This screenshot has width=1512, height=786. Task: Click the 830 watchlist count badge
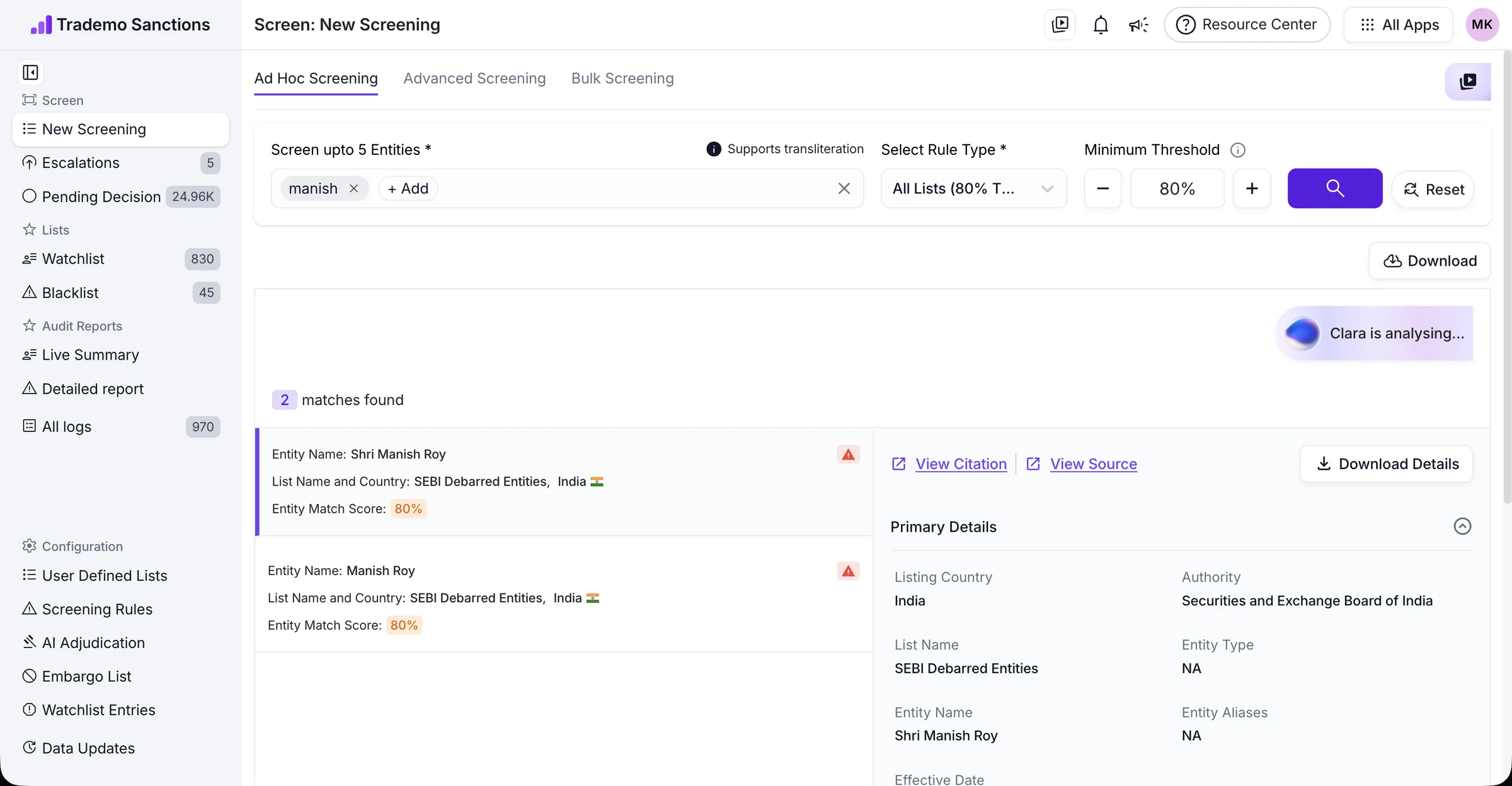[202, 259]
